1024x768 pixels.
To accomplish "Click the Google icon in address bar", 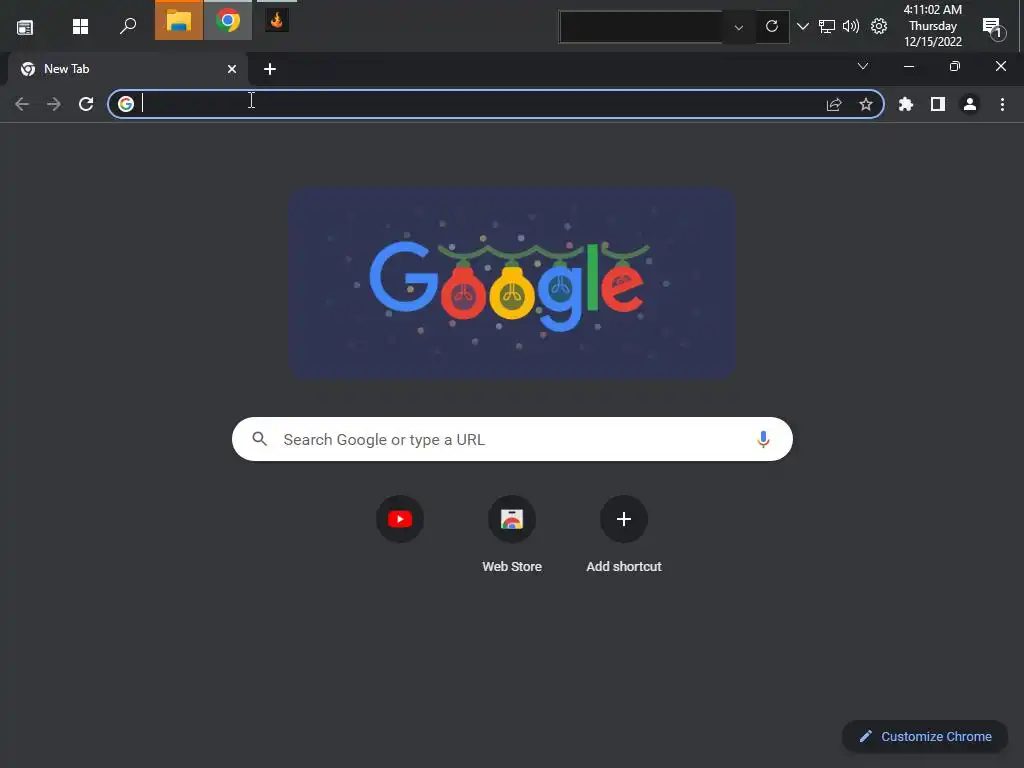I will point(126,104).
